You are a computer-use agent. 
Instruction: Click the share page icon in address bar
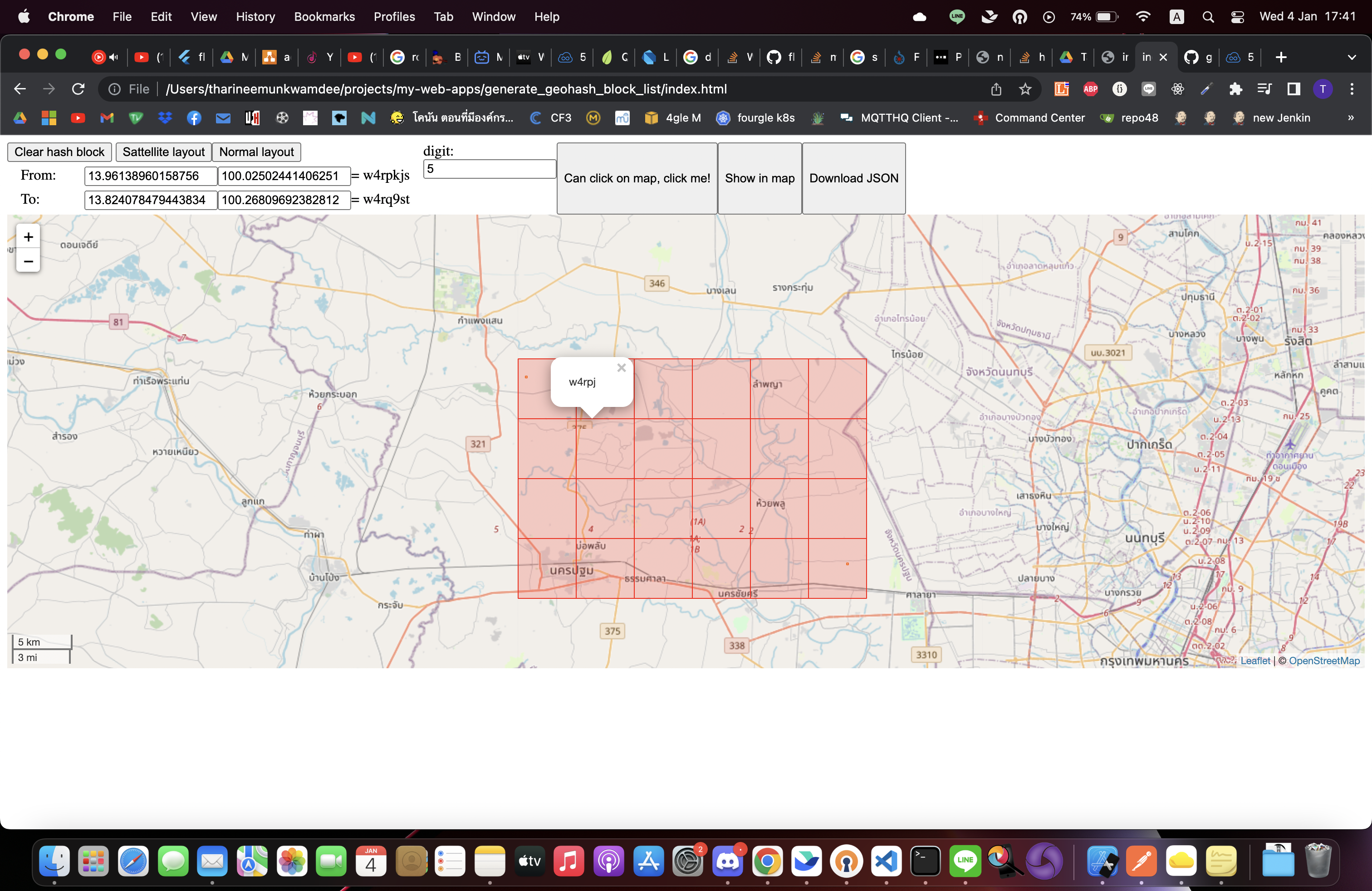(x=996, y=89)
